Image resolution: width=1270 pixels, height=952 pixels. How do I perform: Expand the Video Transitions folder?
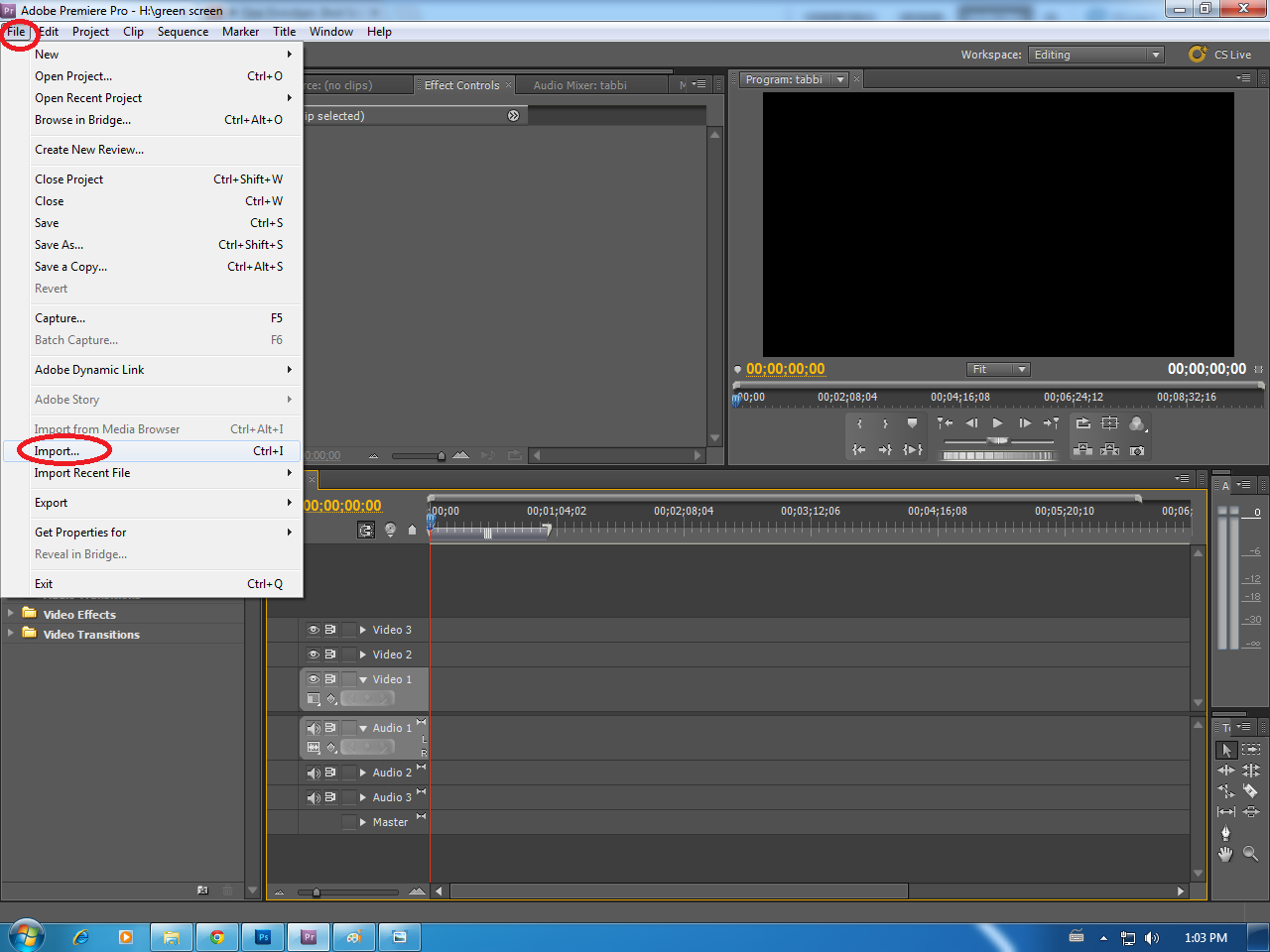click(x=11, y=633)
